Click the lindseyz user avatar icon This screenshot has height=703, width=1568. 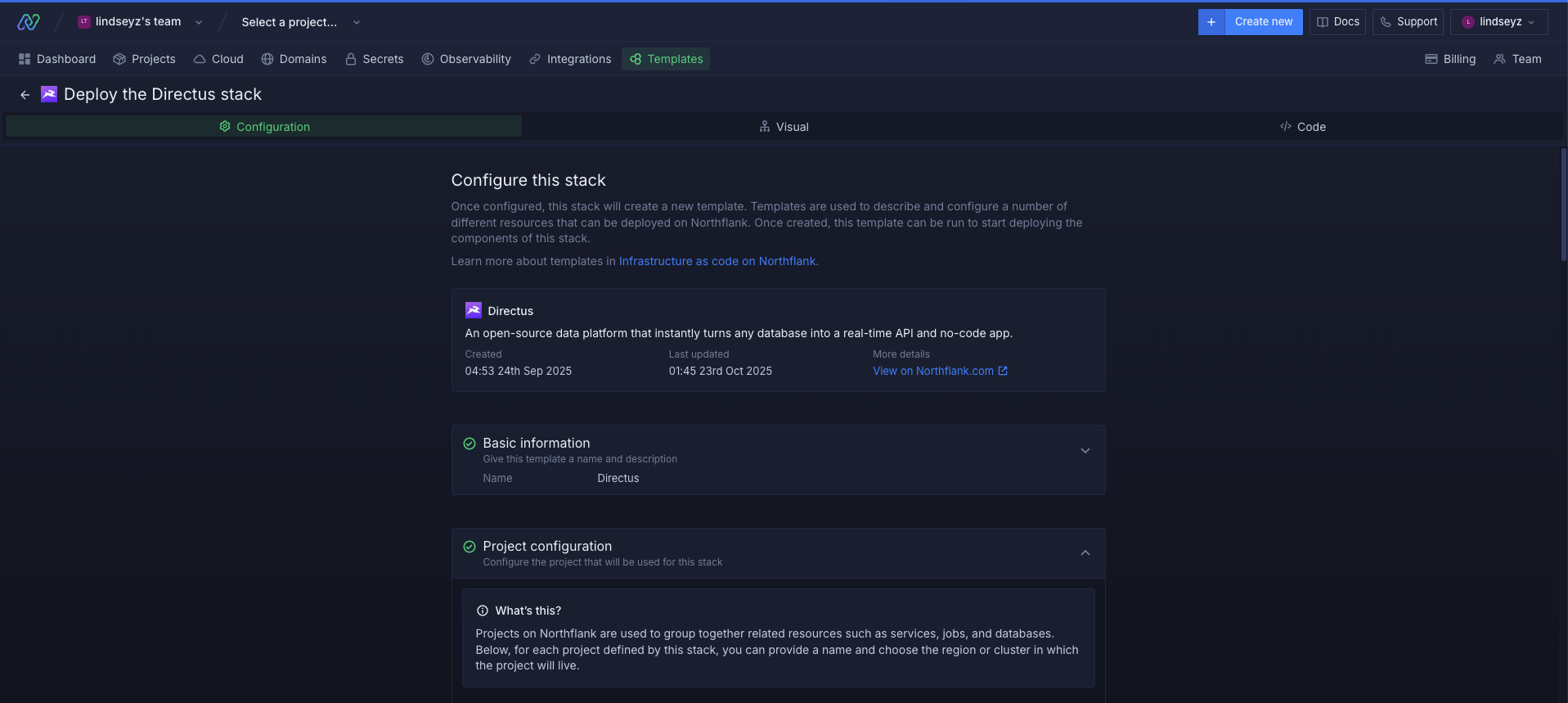[x=1468, y=22]
